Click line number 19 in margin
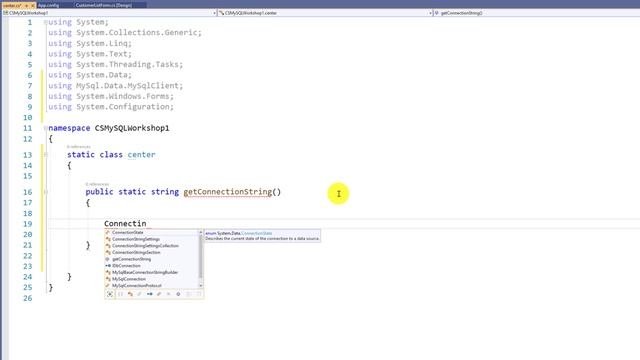The width and height of the screenshot is (640, 360). 27,224
